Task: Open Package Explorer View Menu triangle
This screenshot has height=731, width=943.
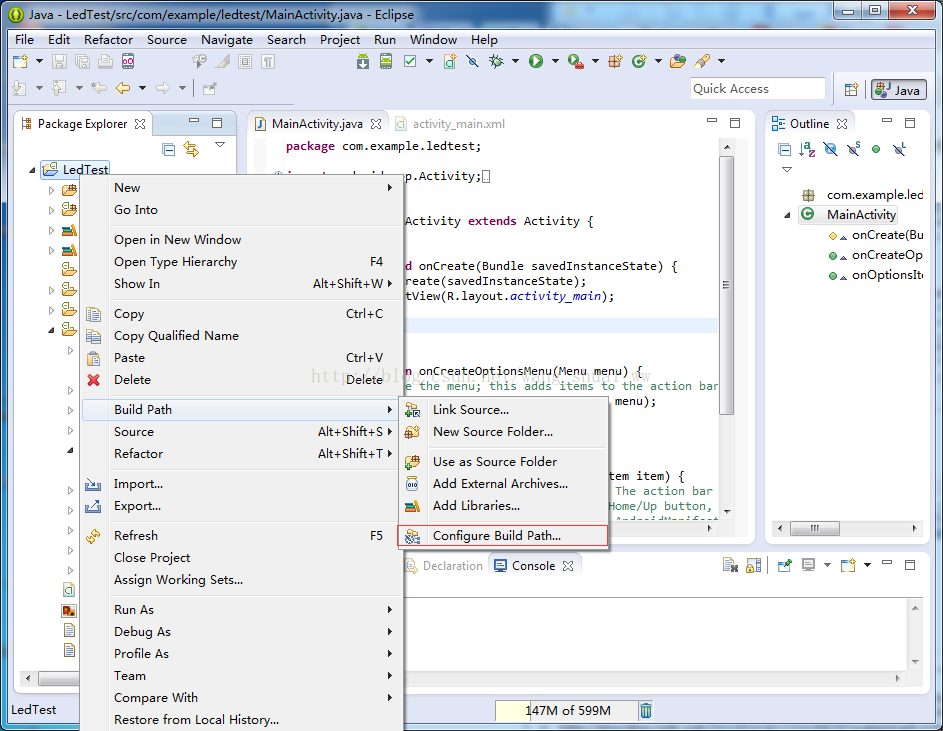Action: pos(220,145)
